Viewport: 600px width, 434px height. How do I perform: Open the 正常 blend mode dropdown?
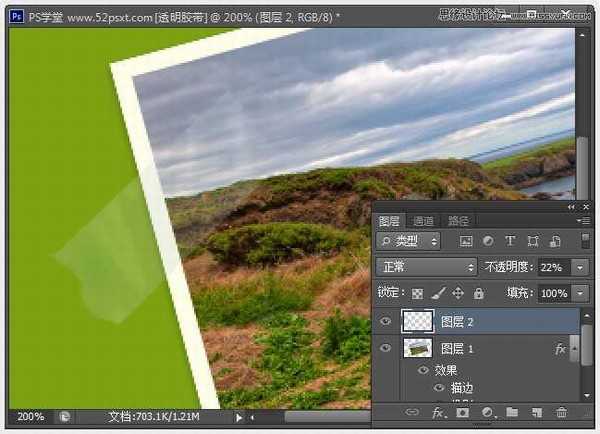click(x=426, y=268)
